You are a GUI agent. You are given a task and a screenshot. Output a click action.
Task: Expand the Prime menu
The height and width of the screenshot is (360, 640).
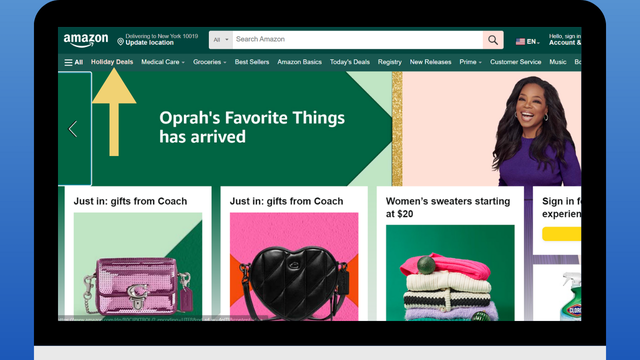470,62
